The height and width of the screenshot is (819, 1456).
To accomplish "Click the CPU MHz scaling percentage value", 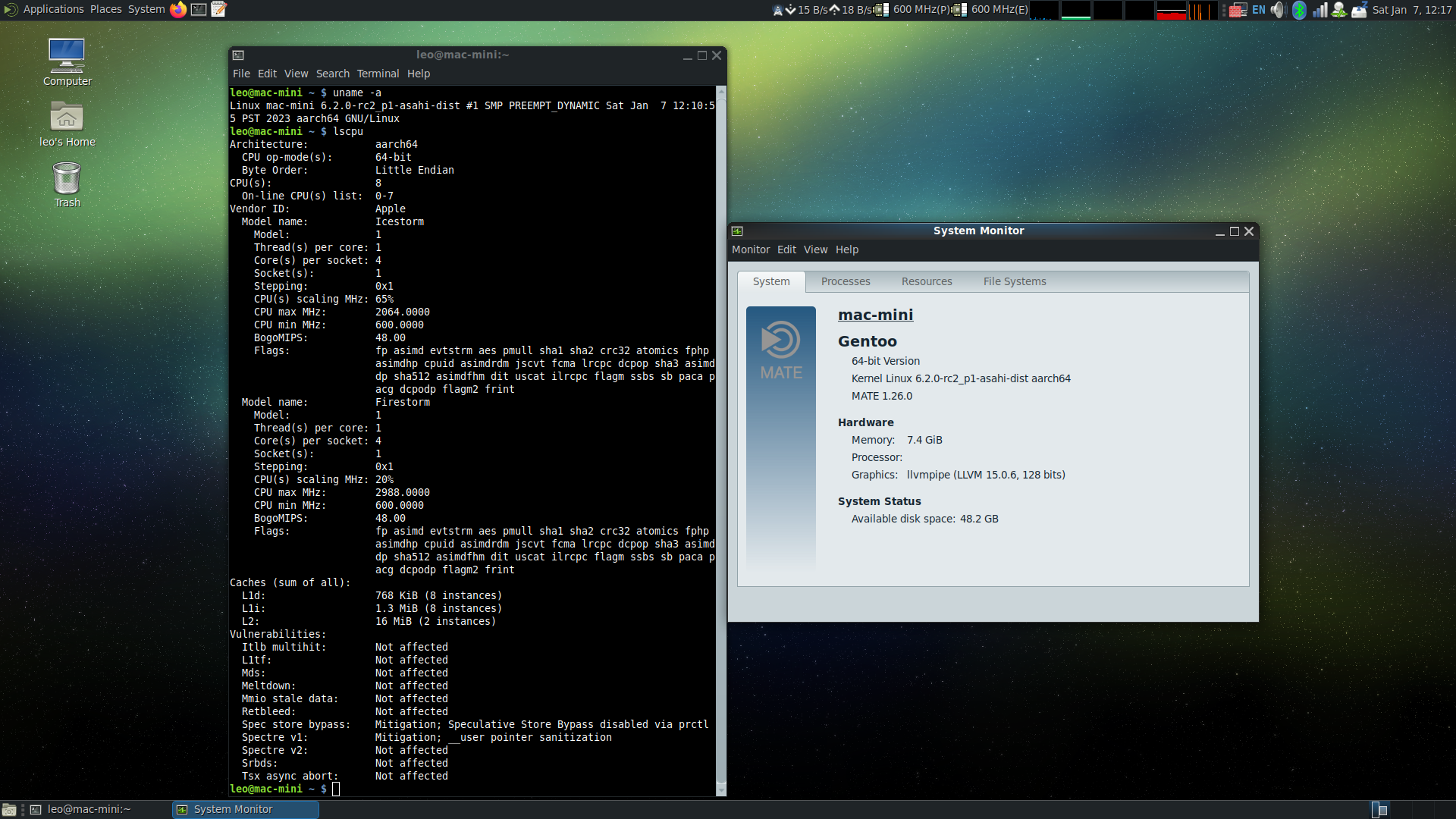I will pos(384,298).
